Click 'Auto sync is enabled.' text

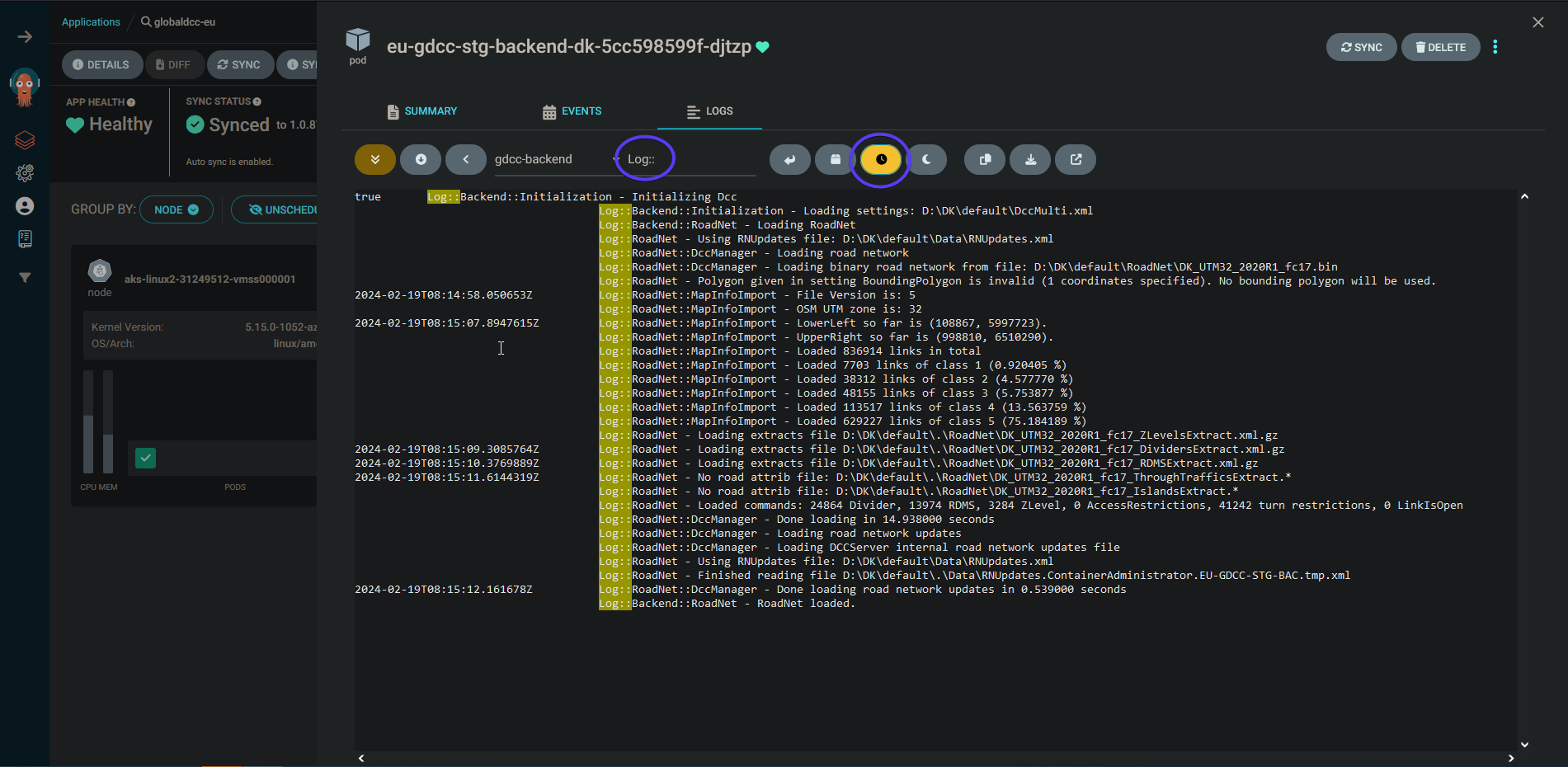(229, 162)
